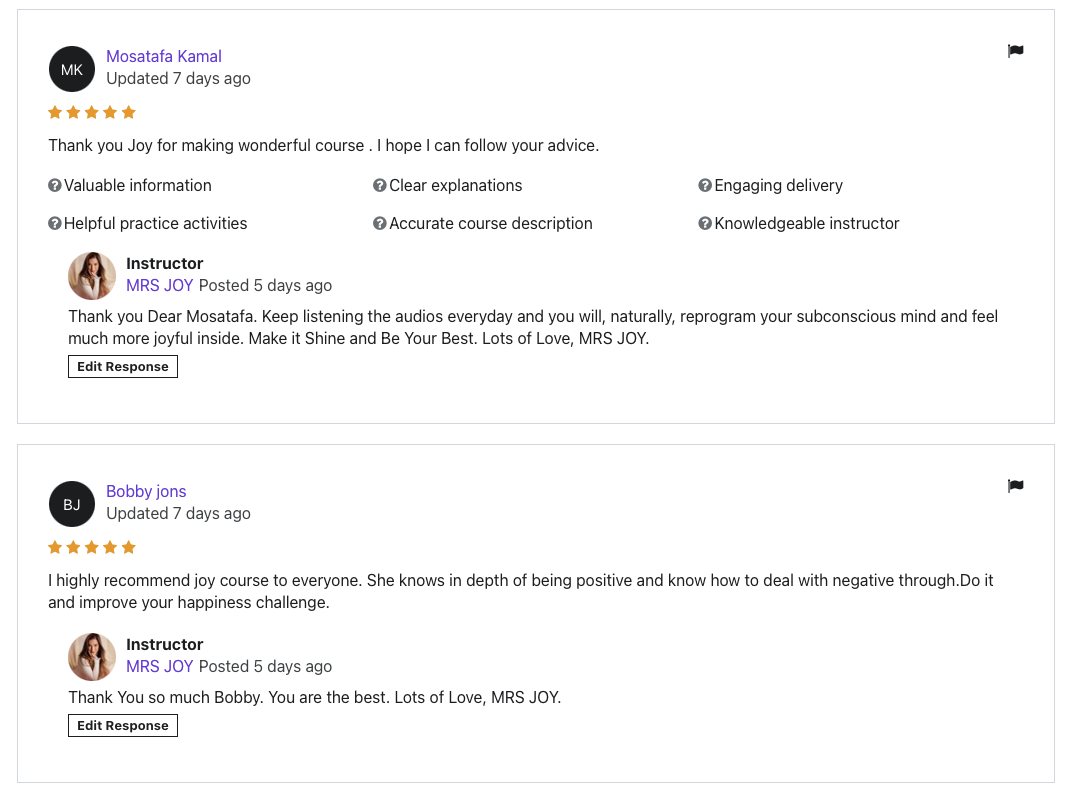The height and width of the screenshot is (793, 1071).
Task: Click the question icon beside Helpful practice activities
Action: [x=55, y=223]
